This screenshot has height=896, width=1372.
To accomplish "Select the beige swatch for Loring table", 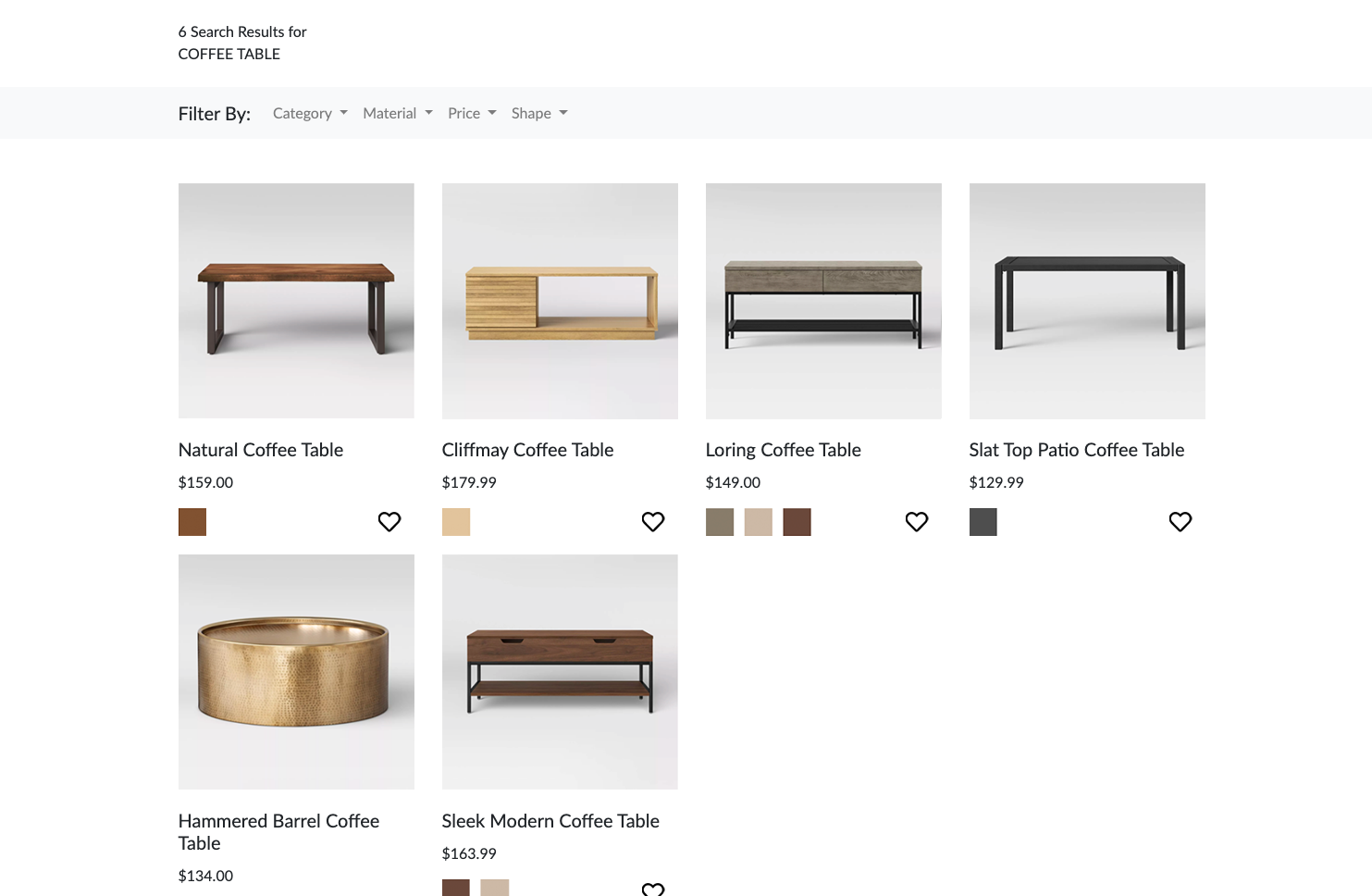I will [759, 522].
